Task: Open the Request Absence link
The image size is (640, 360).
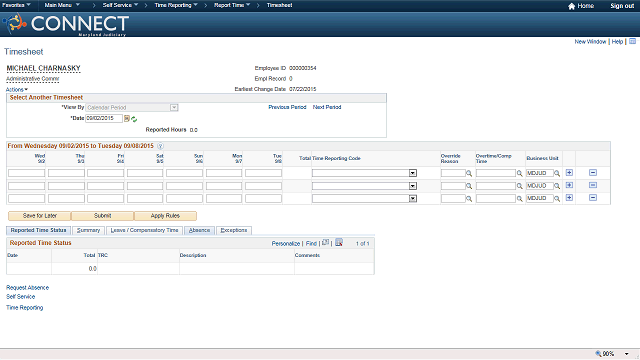Action: click(x=27, y=288)
